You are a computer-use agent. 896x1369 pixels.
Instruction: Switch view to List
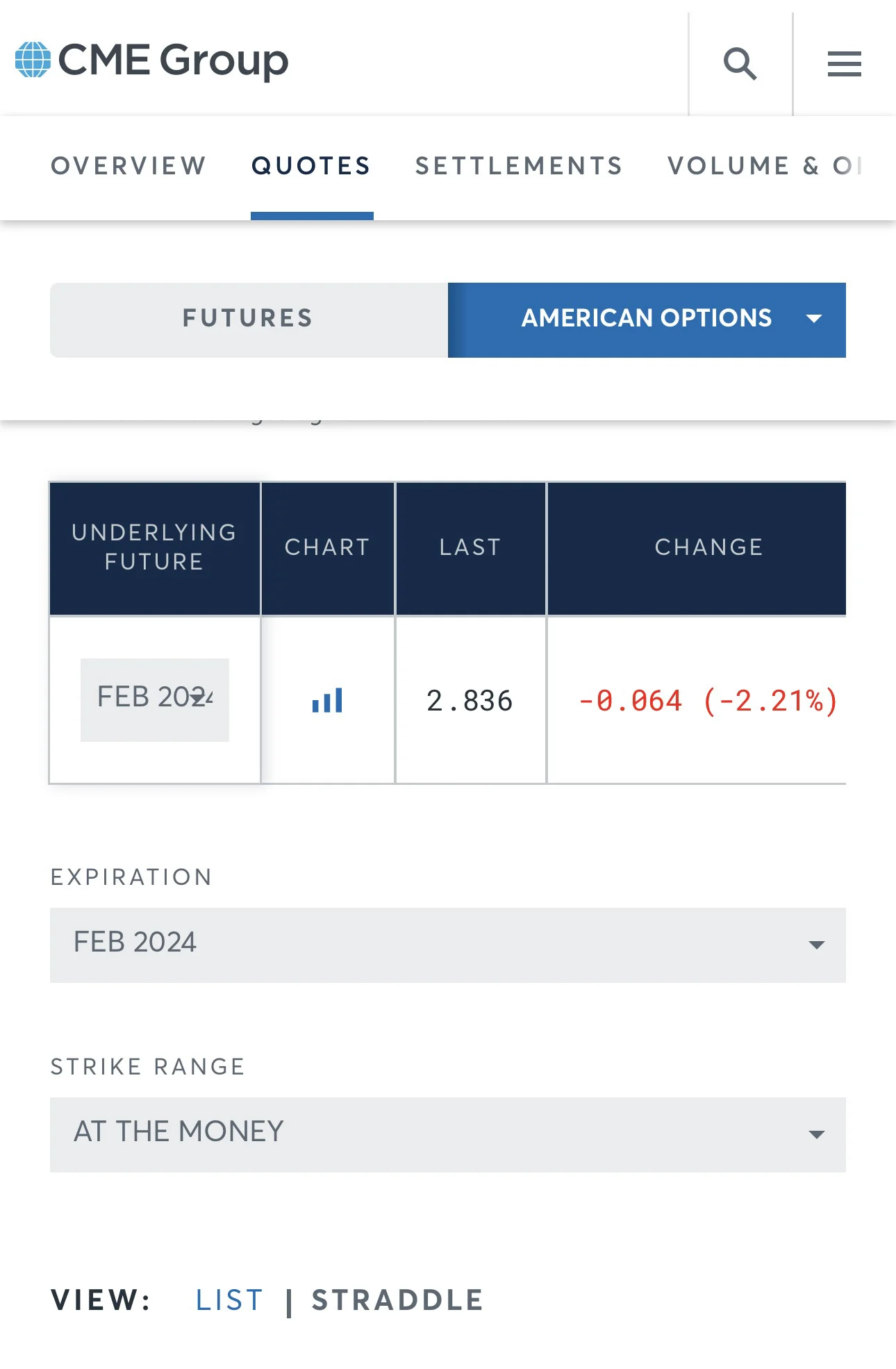[x=229, y=1300]
